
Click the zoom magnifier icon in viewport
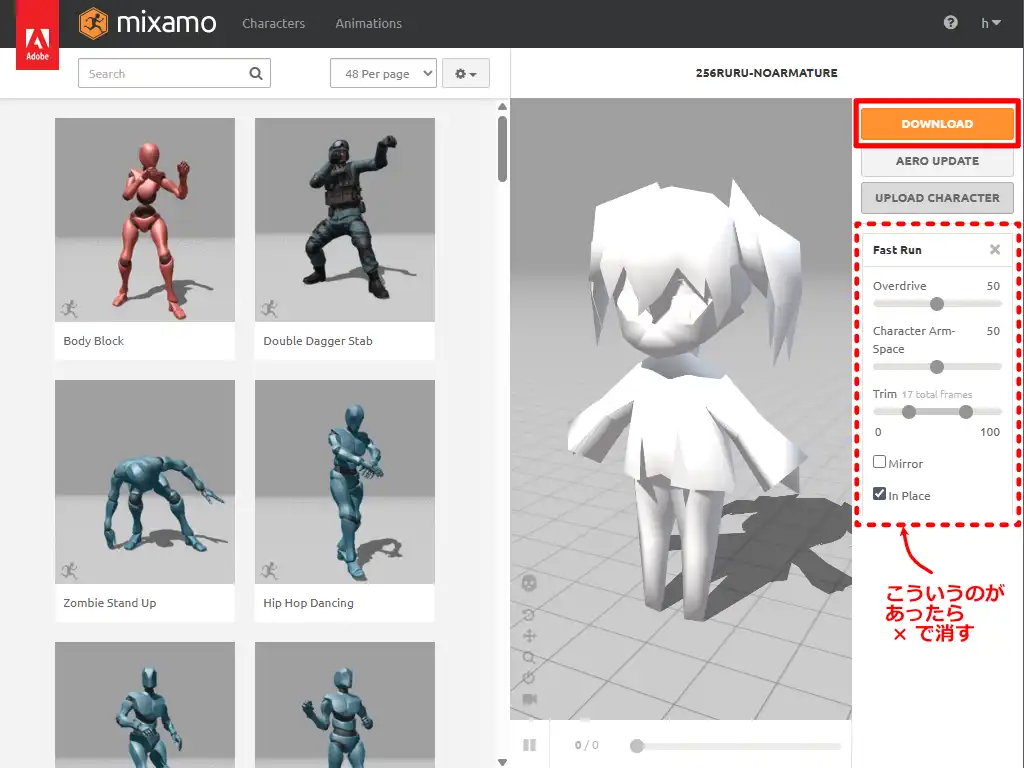529,657
